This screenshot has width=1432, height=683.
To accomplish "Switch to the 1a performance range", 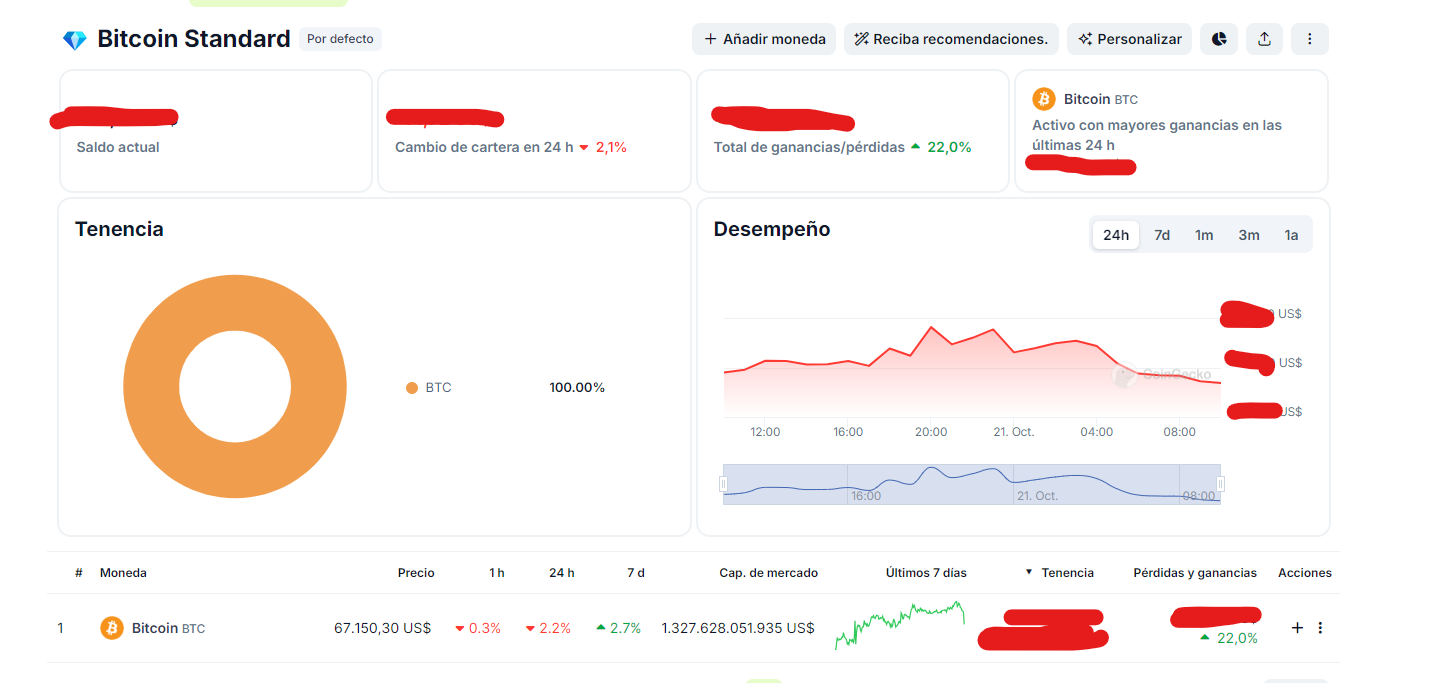I will 1291,235.
